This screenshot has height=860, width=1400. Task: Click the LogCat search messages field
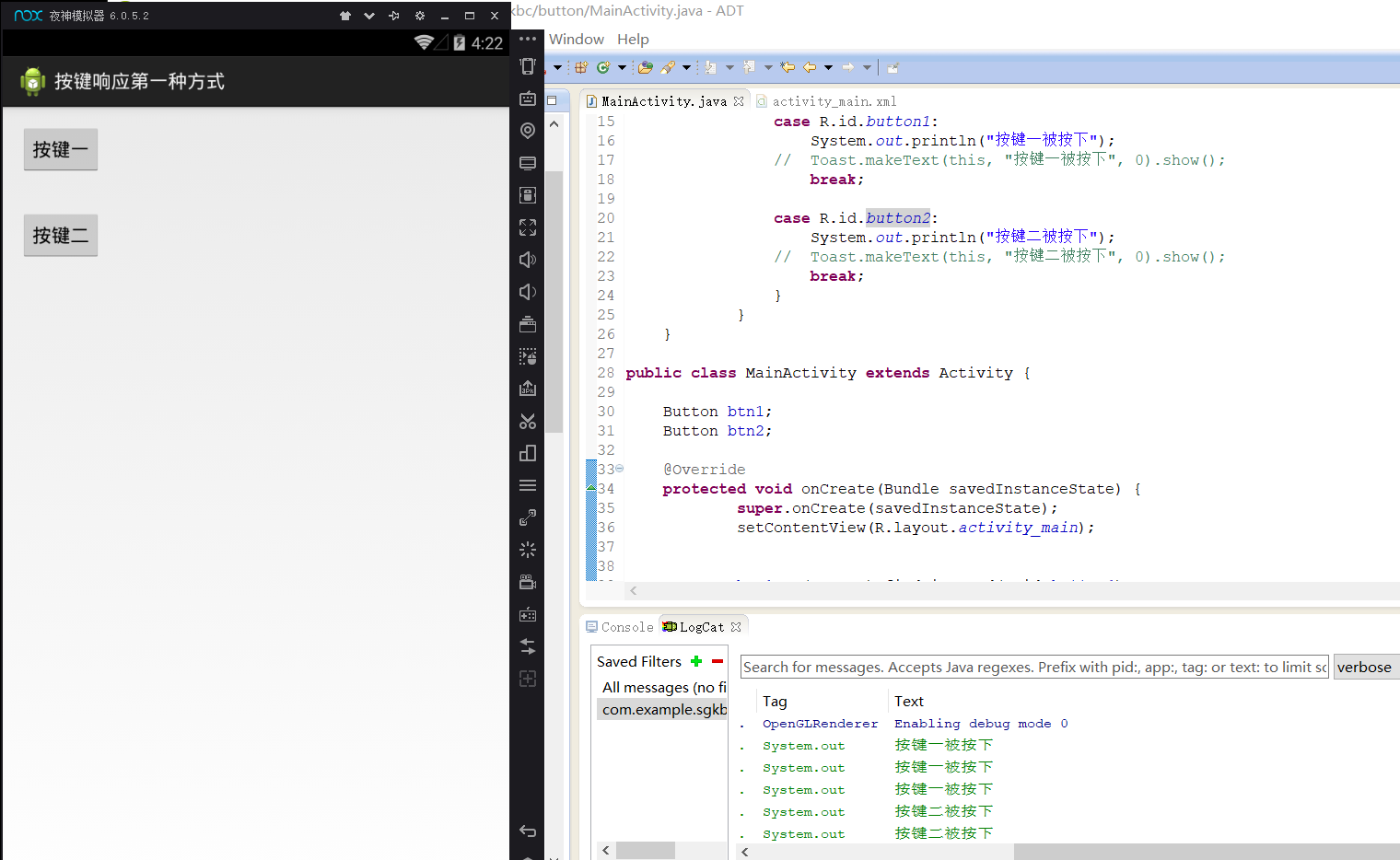click(1034, 667)
